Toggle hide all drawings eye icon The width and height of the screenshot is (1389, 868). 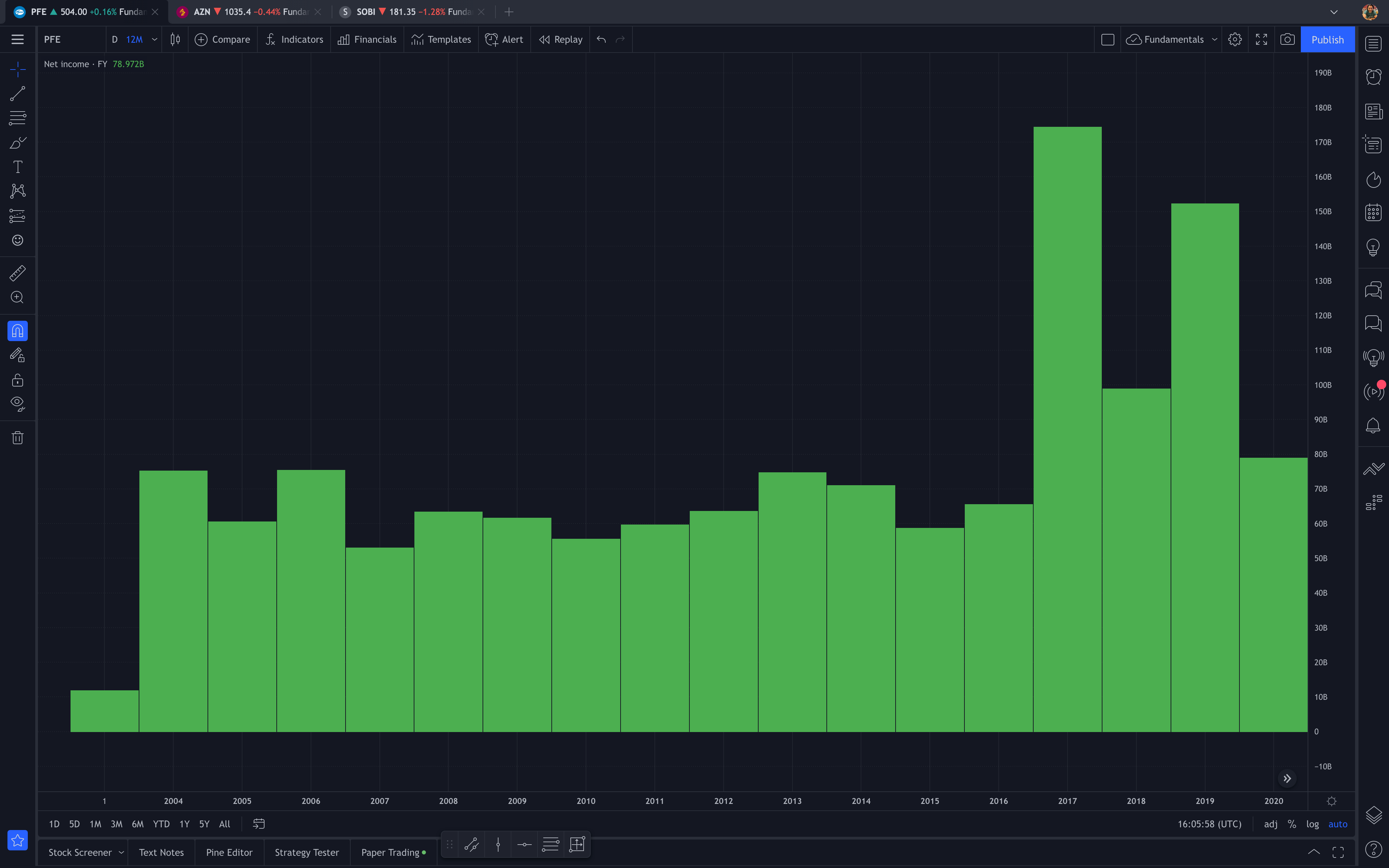[17, 404]
